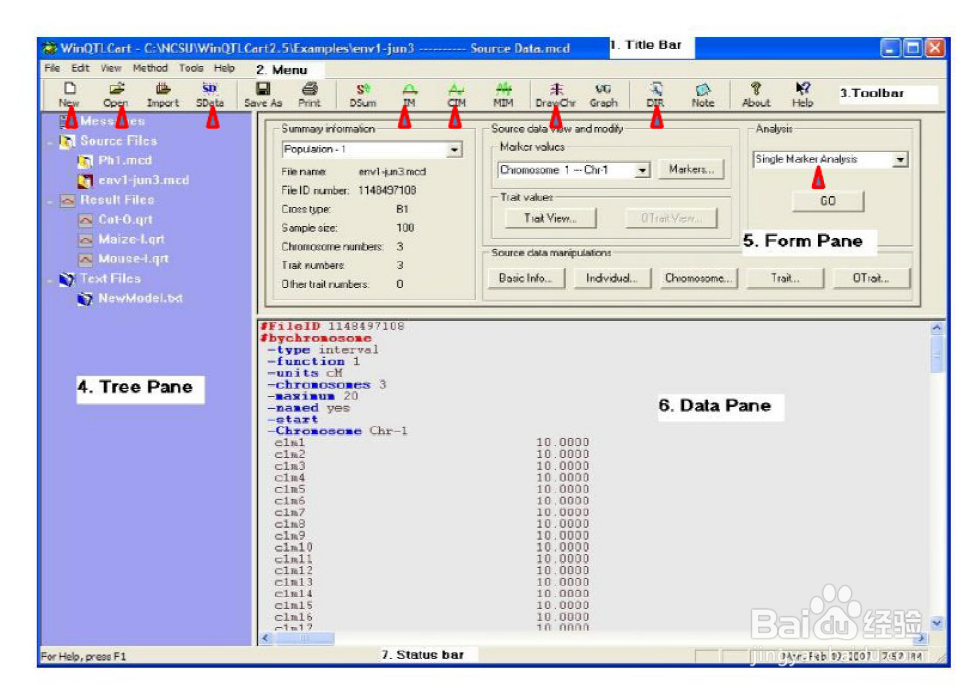
Task: Click the data pane vertical scroll-down arrow
Action: click(x=937, y=623)
